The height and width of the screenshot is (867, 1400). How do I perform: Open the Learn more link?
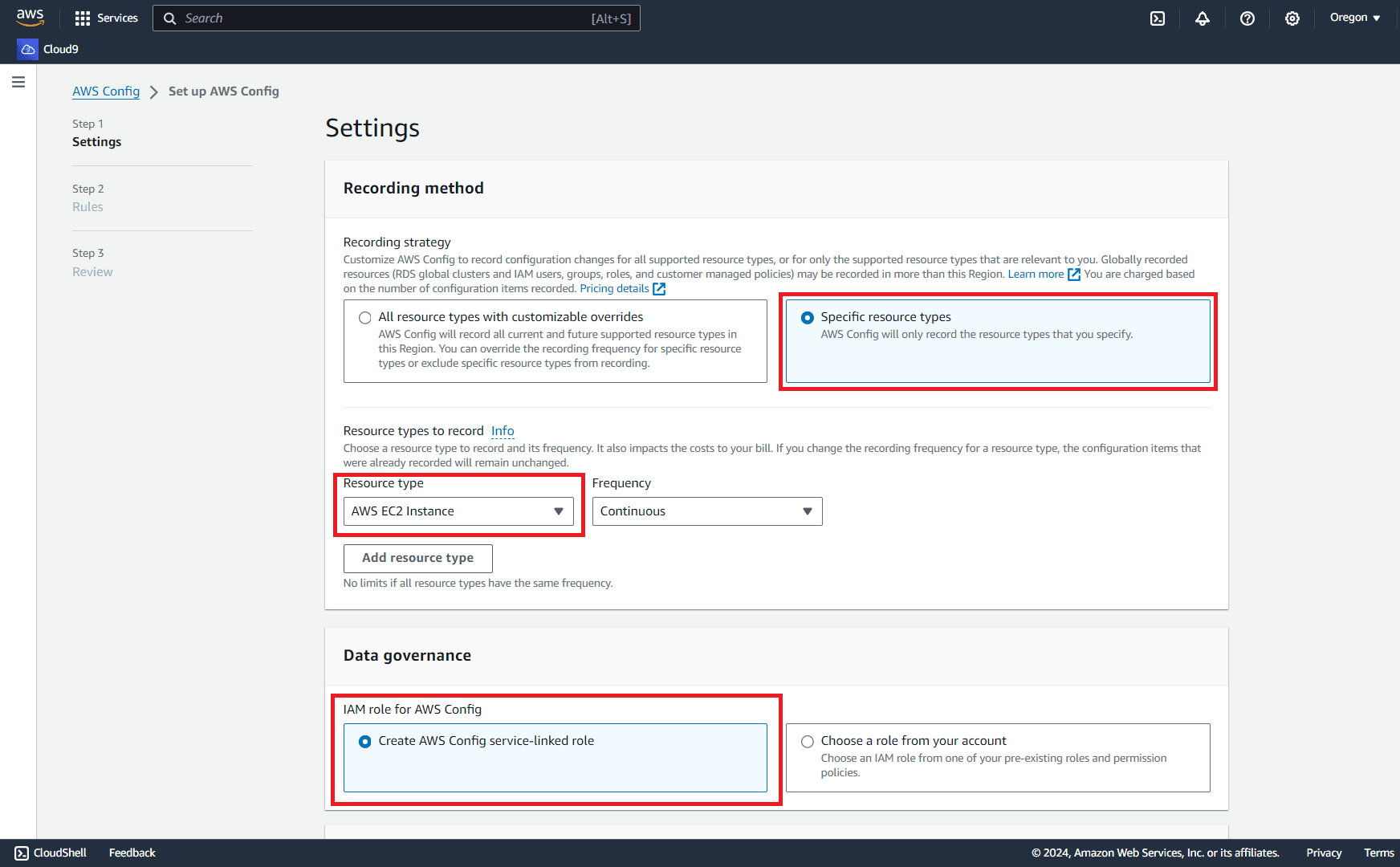pyautogui.click(x=1036, y=275)
